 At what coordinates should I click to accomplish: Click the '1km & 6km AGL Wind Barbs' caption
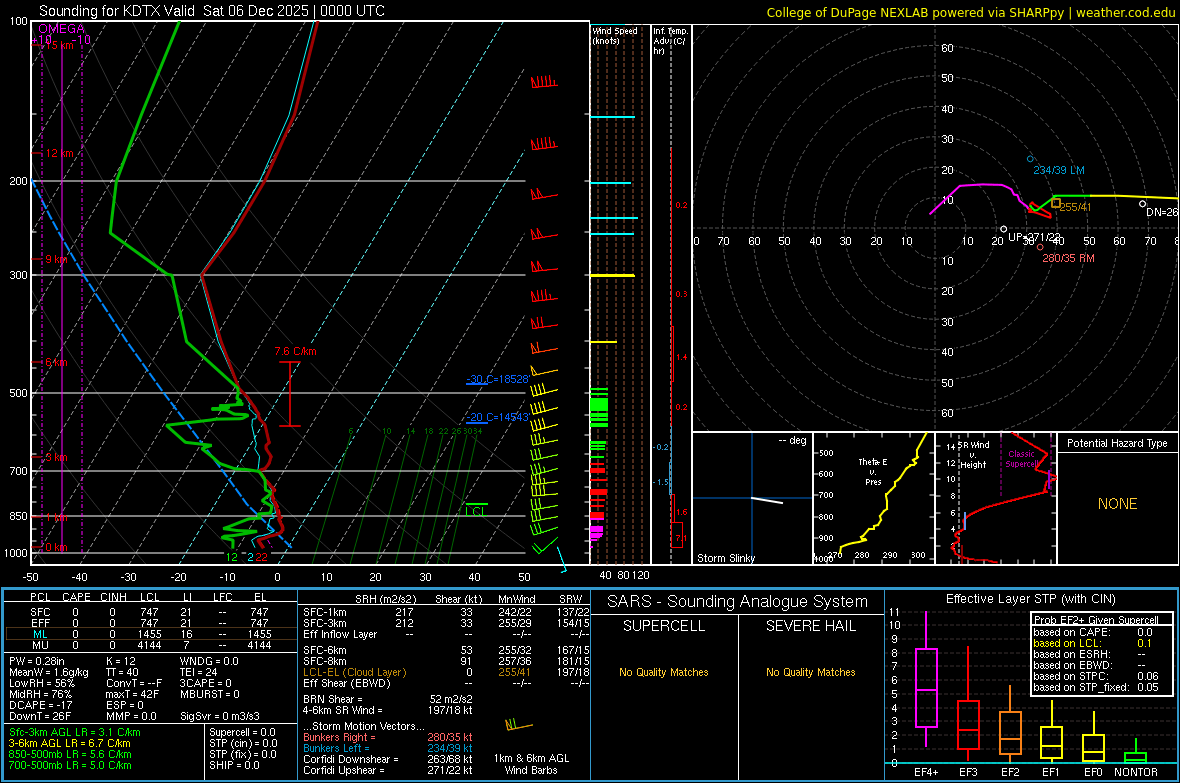[531, 764]
